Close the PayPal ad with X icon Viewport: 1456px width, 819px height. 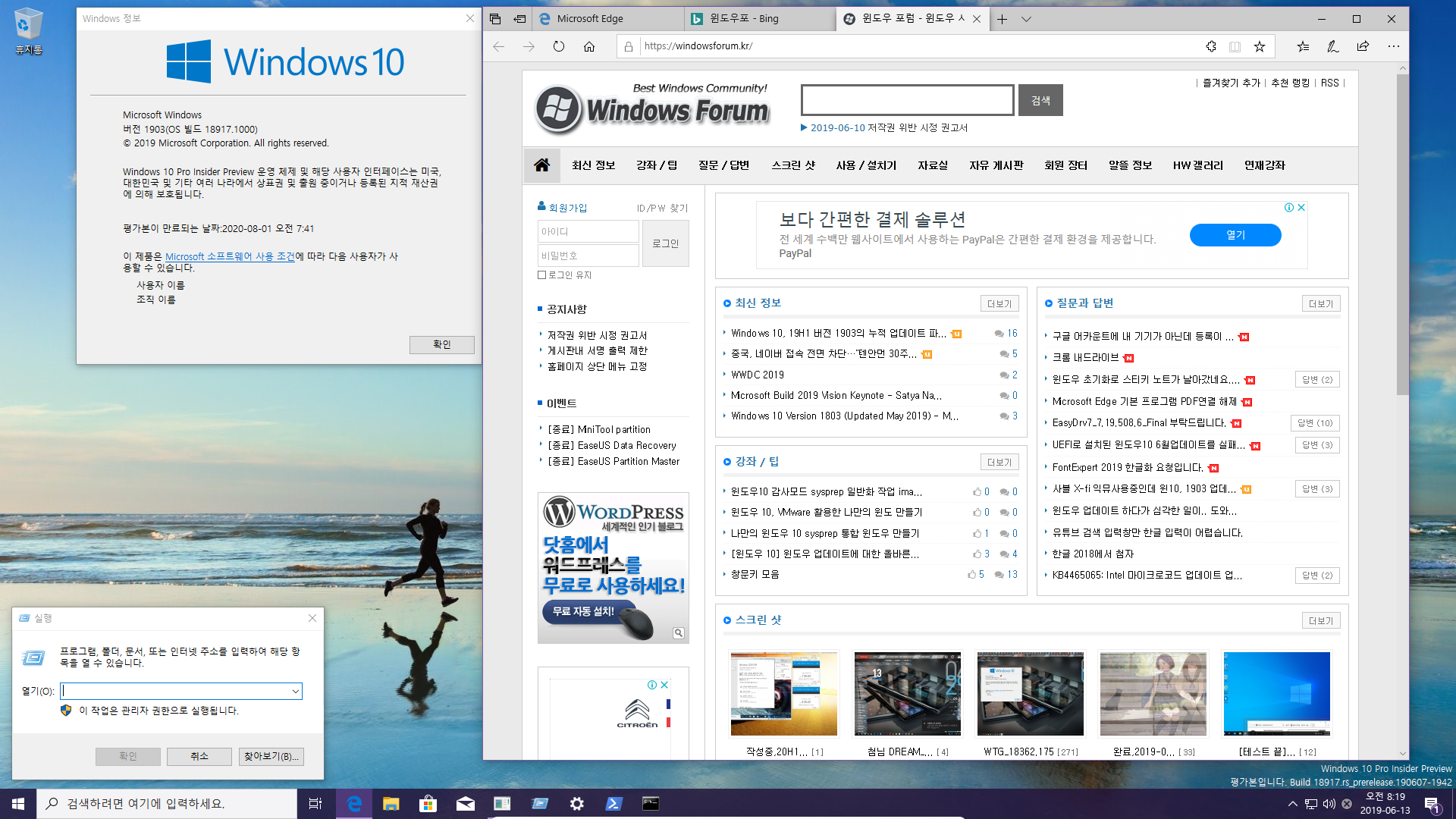[1301, 207]
